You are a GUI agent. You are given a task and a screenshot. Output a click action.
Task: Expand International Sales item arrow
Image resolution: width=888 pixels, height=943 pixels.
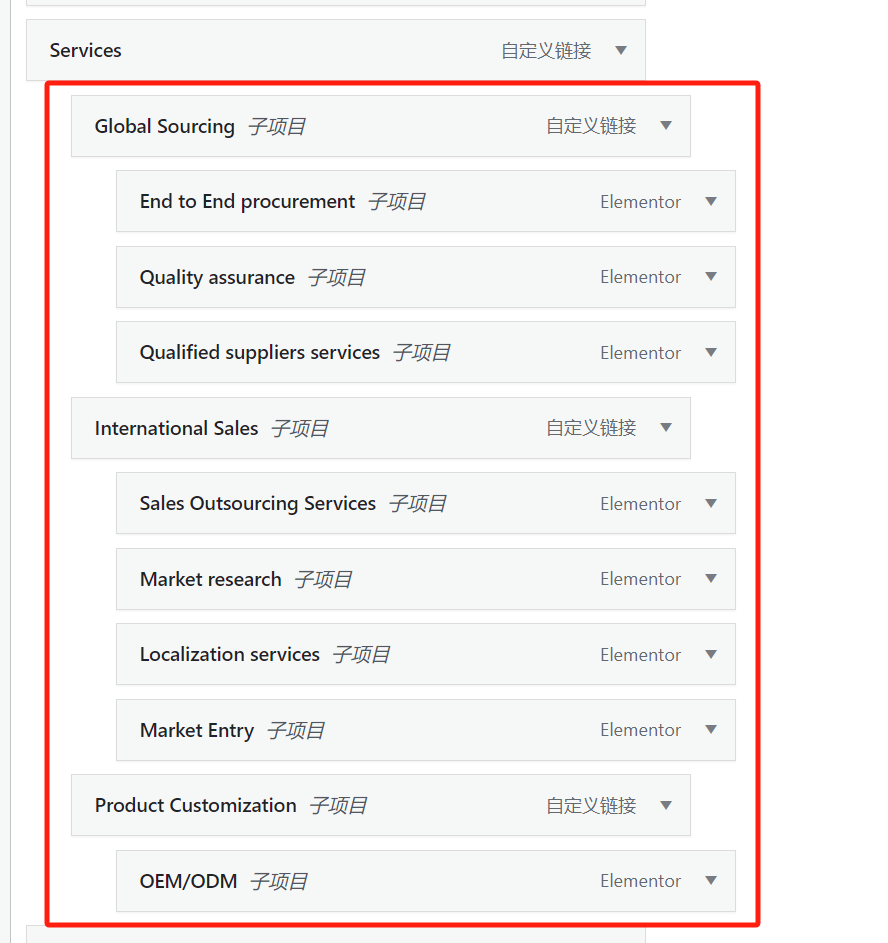coord(666,428)
